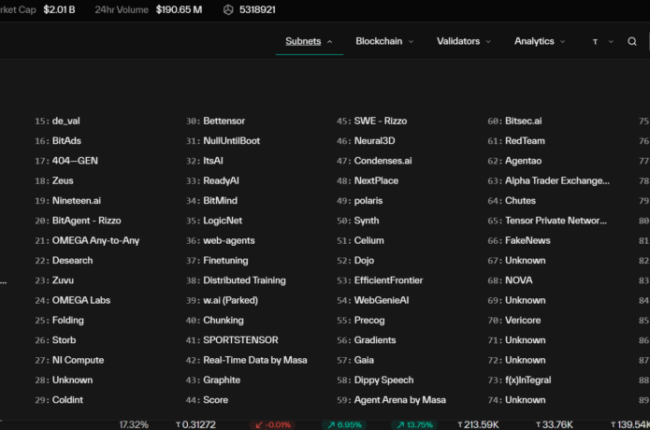The width and height of the screenshot is (650, 430).
Task: Expand the Analytics dropdown chevron
Action: 563,41
